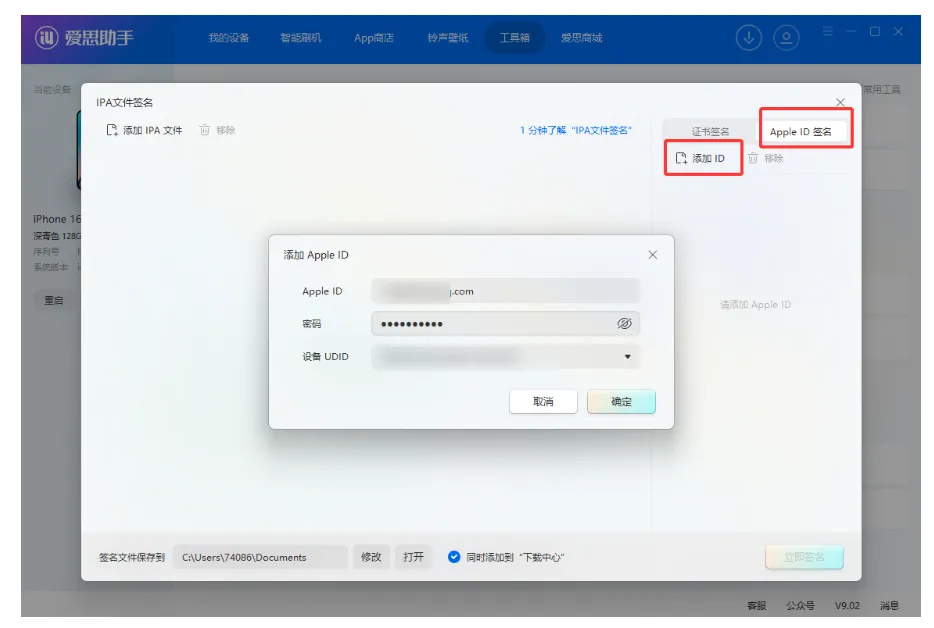Focus the Apple ID email field

505,291
